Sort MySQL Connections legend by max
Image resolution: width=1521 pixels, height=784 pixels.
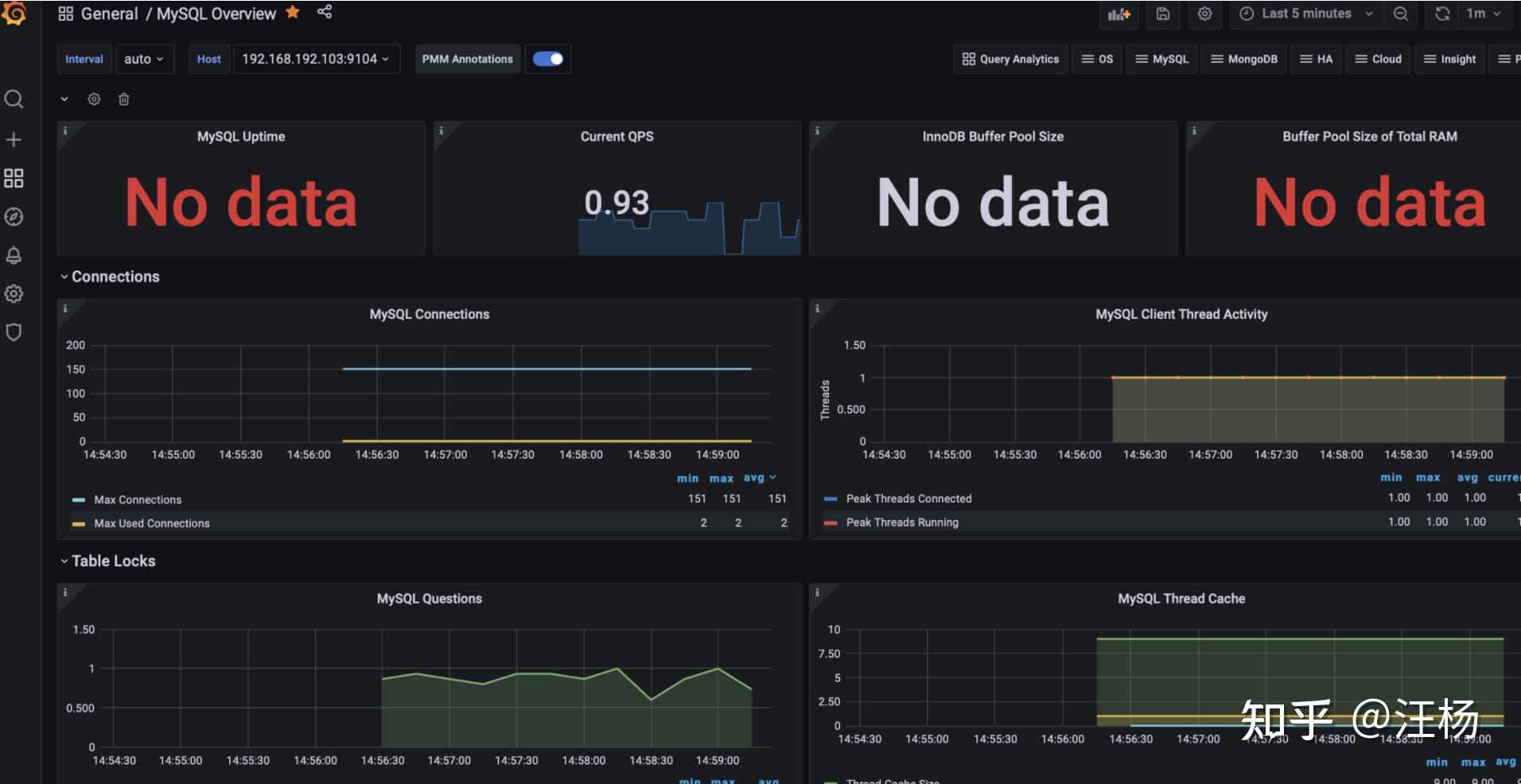pos(722,478)
